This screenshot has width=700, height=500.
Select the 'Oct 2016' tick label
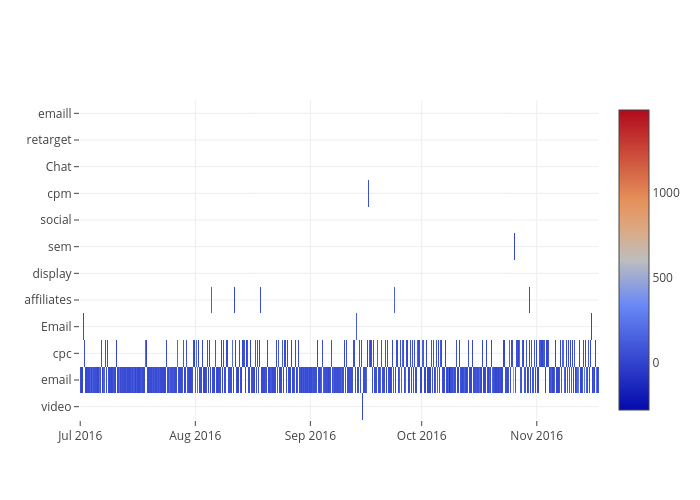(x=421, y=435)
